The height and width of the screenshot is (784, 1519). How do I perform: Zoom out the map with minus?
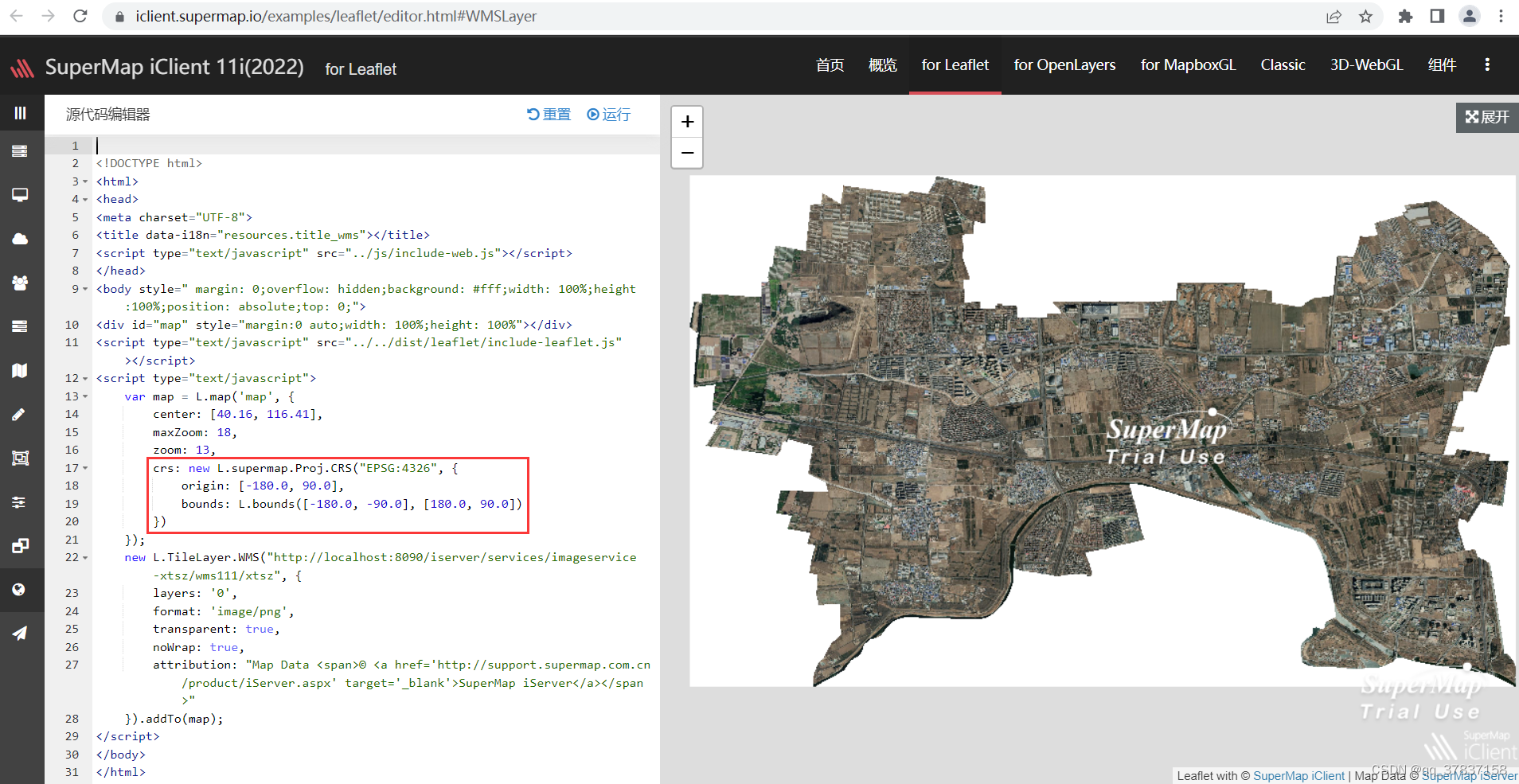pos(687,152)
